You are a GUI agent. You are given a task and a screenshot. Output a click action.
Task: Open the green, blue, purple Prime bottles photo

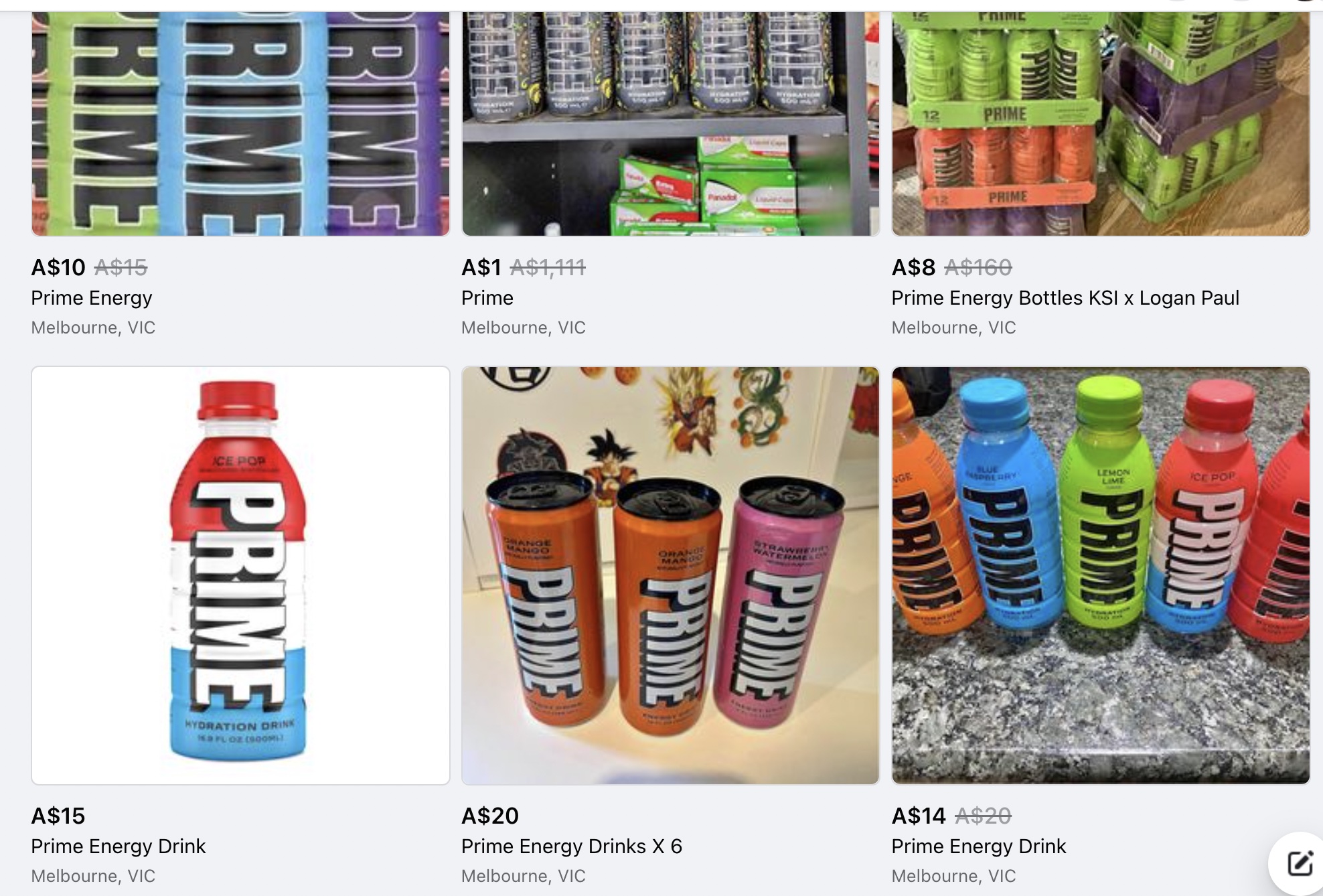240,124
